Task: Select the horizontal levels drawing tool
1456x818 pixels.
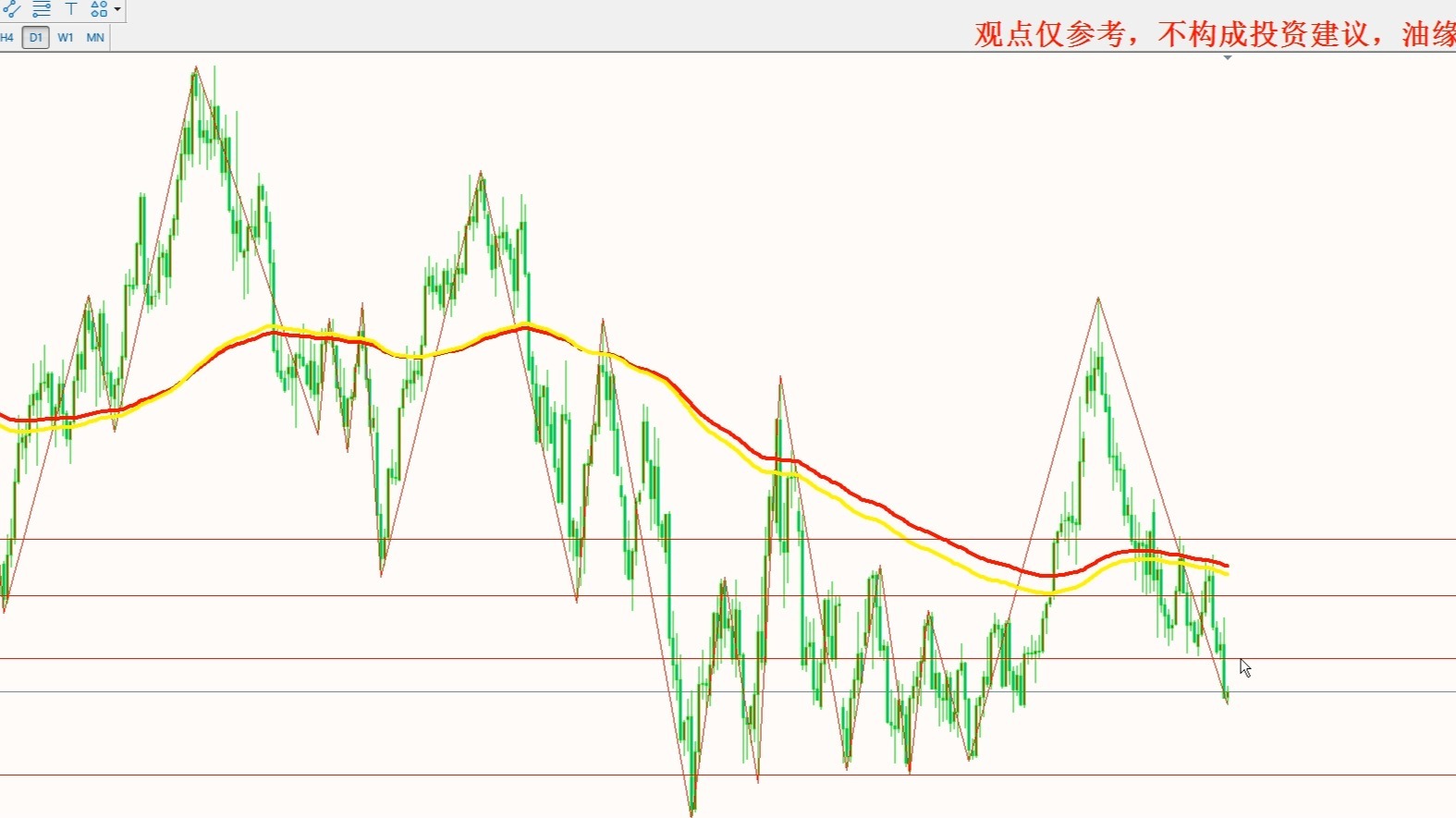Action: click(42, 9)
